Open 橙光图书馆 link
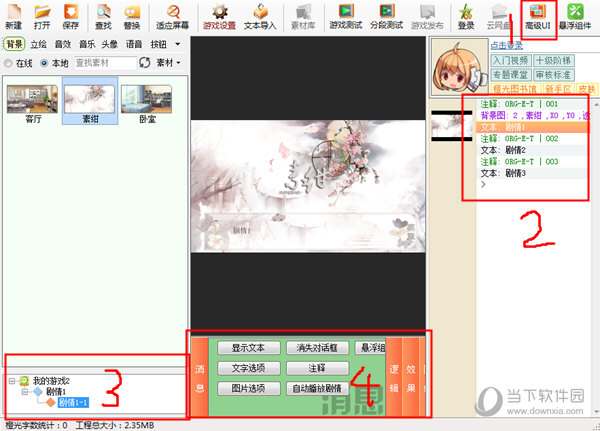 (515, 89)
